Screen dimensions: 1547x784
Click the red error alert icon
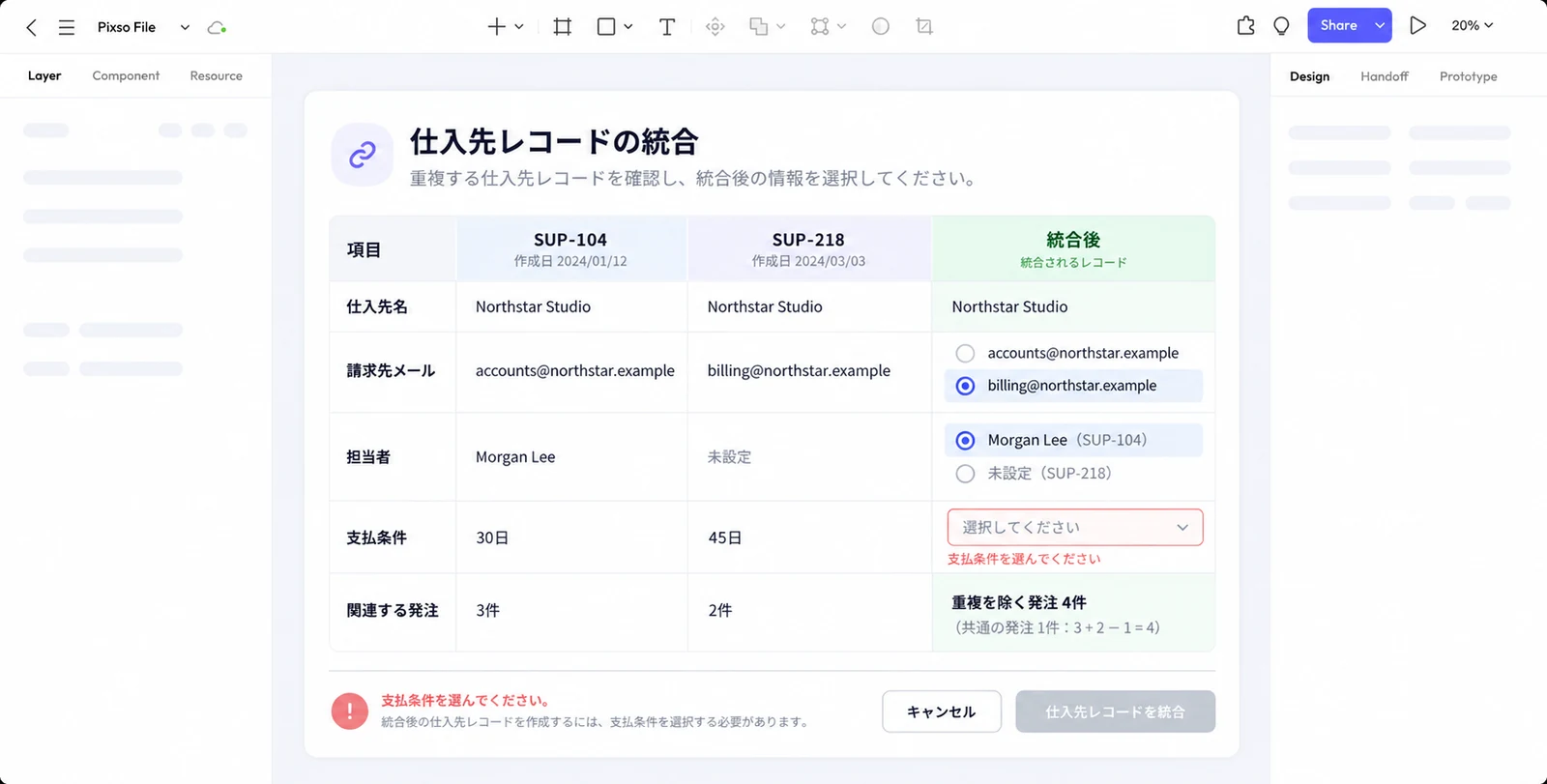(349, 711)
